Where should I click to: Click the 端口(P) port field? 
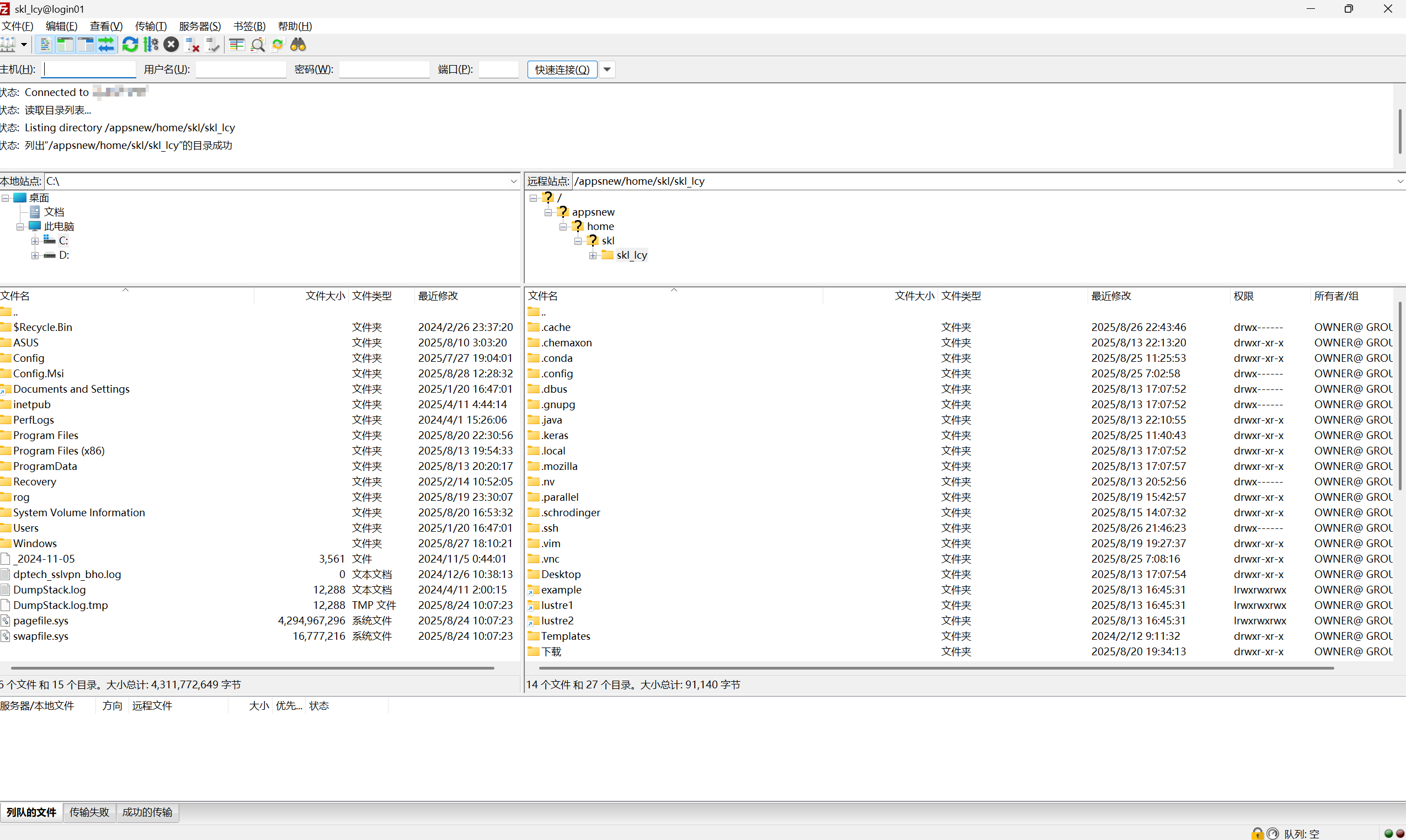[498, 69]
